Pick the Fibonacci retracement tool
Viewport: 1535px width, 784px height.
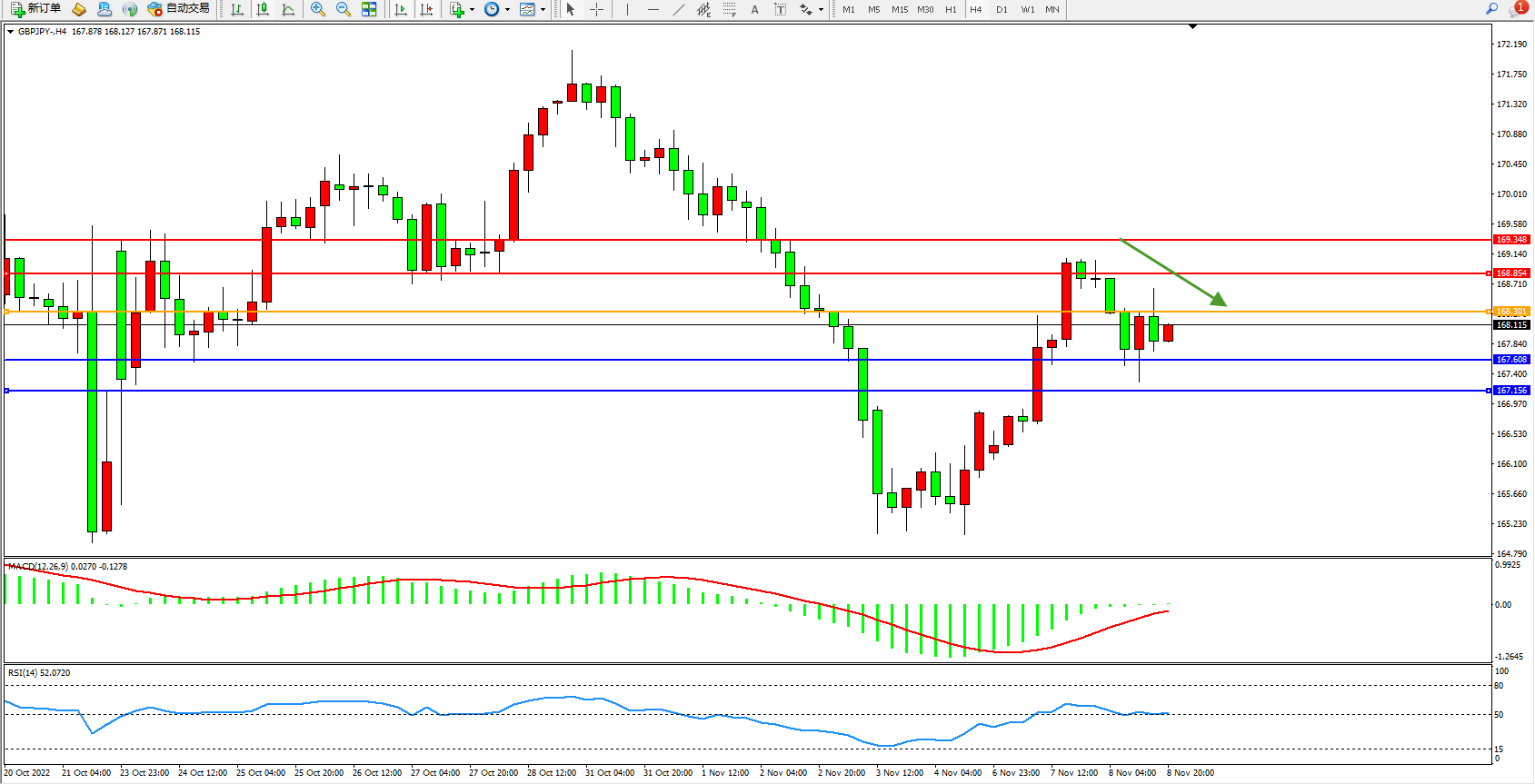[x=730, y=9]
